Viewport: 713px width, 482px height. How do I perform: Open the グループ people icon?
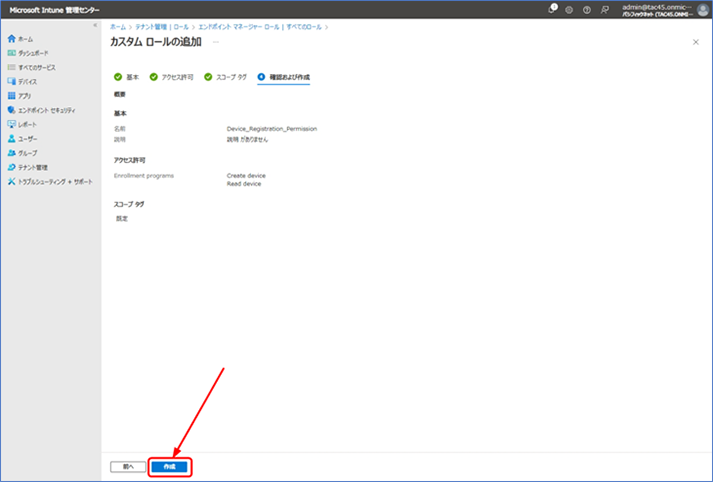(12, 153)
